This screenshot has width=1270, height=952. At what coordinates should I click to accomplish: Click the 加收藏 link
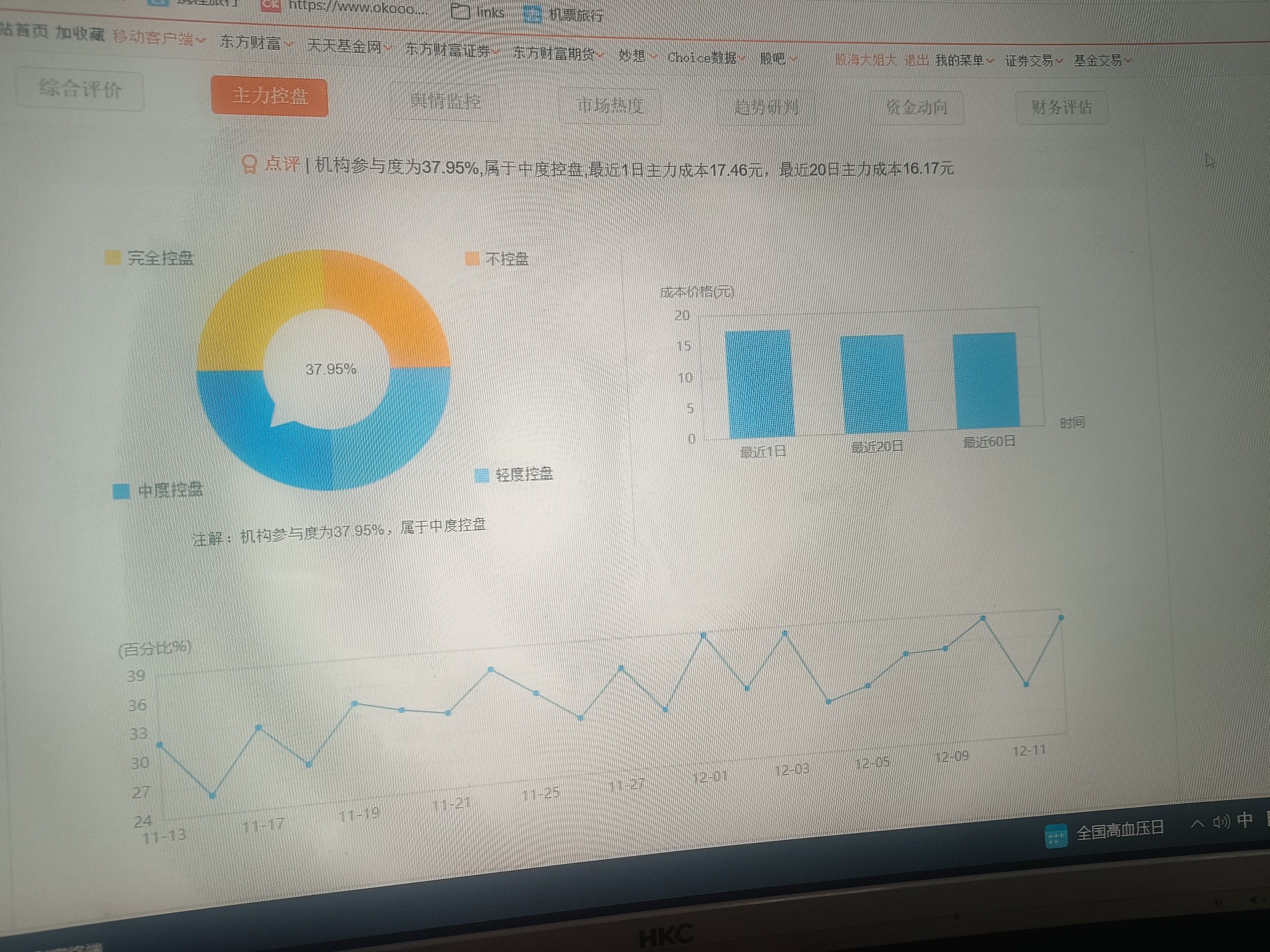80,33
